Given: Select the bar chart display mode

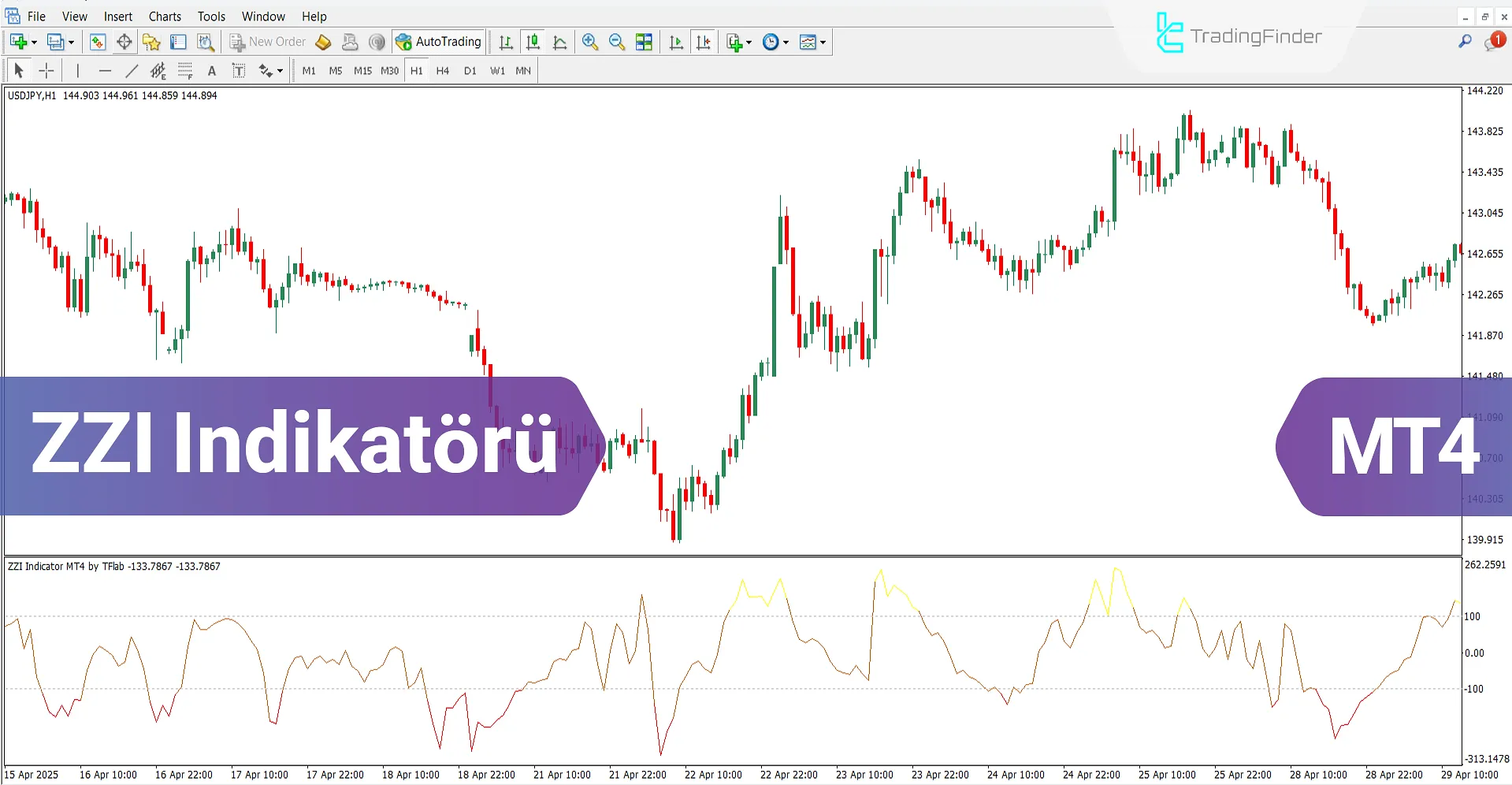Looking at the screenshot, I should pos(506,41).
